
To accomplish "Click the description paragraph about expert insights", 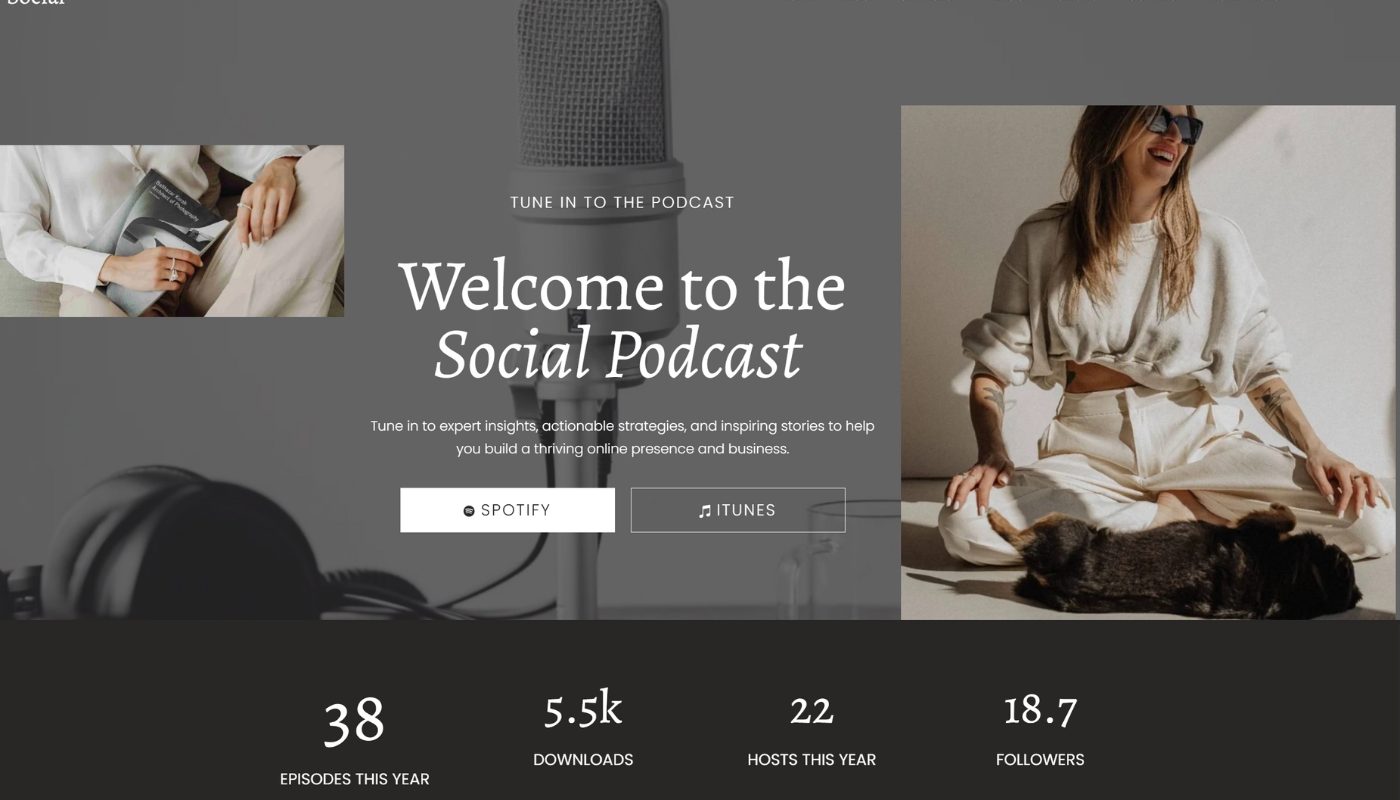I will pyautogui.click(x=622, y=437).
